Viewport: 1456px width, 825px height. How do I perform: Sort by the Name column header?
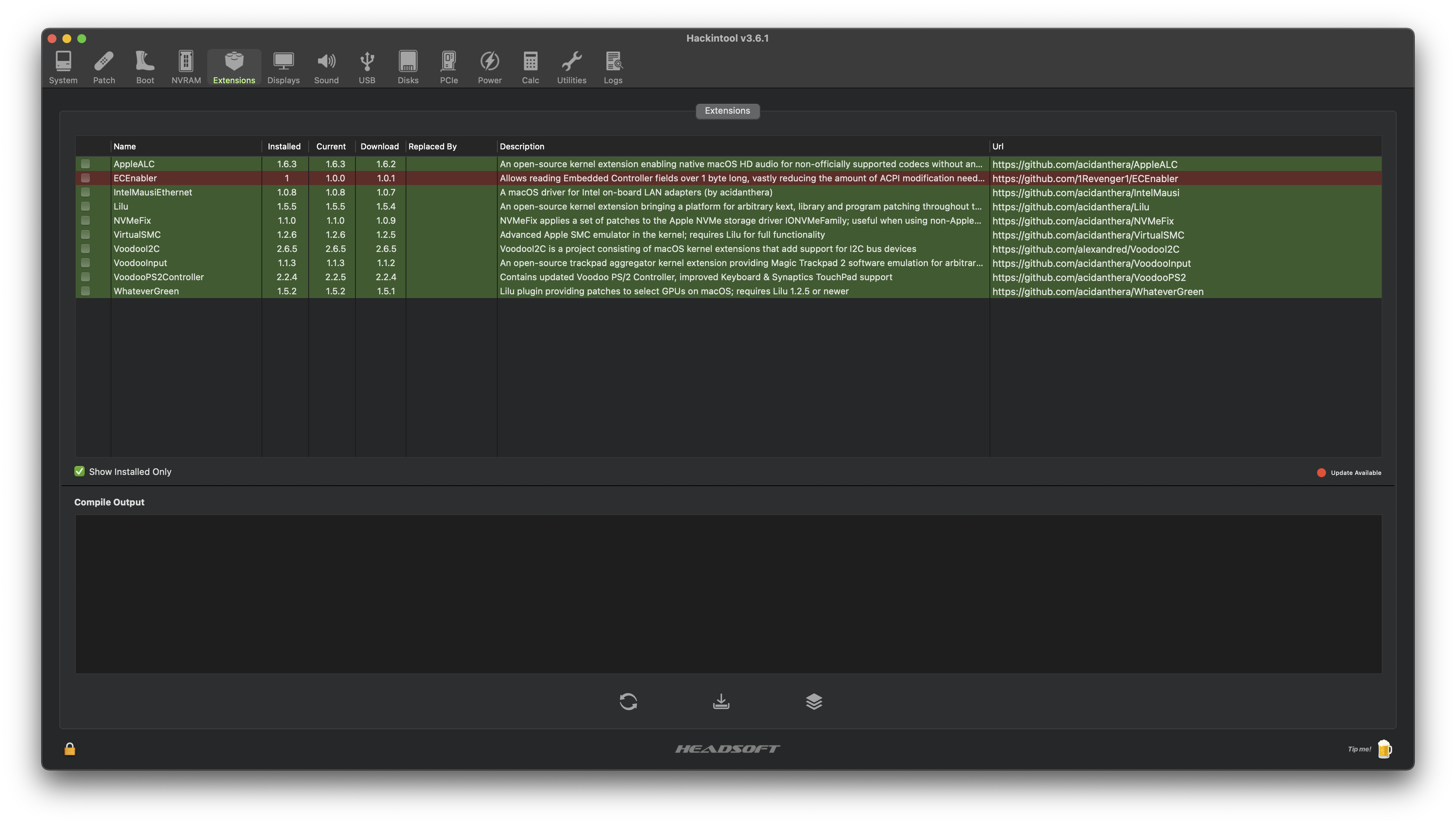186,146
